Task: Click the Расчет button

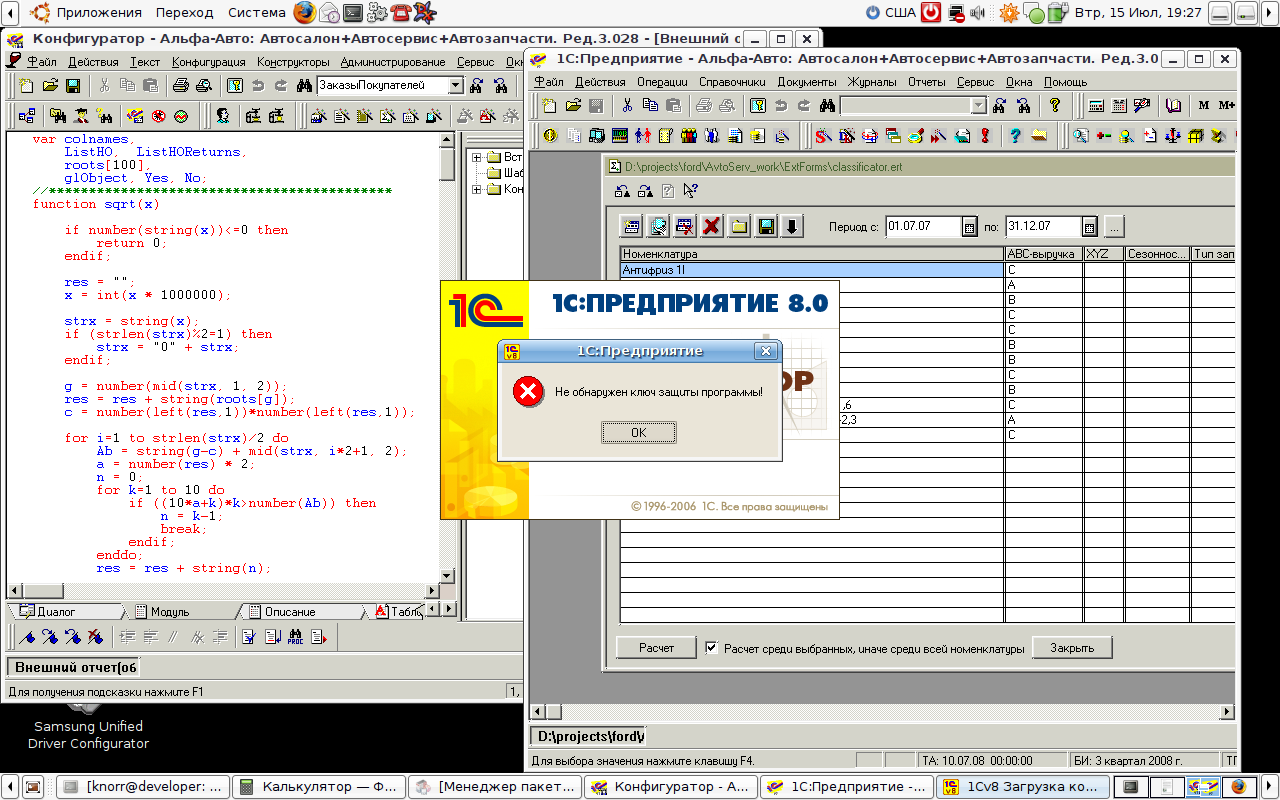Action: click(x=656, y=648)
